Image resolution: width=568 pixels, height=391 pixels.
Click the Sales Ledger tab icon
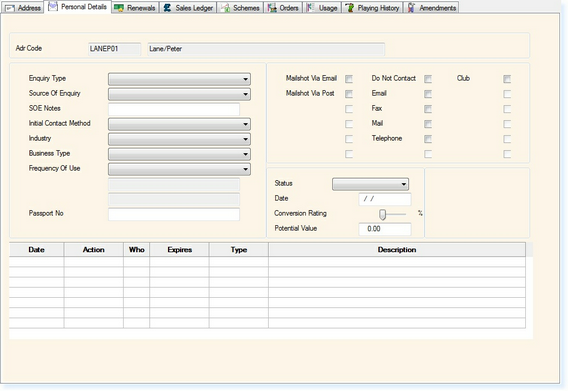[x=167, y=8]
